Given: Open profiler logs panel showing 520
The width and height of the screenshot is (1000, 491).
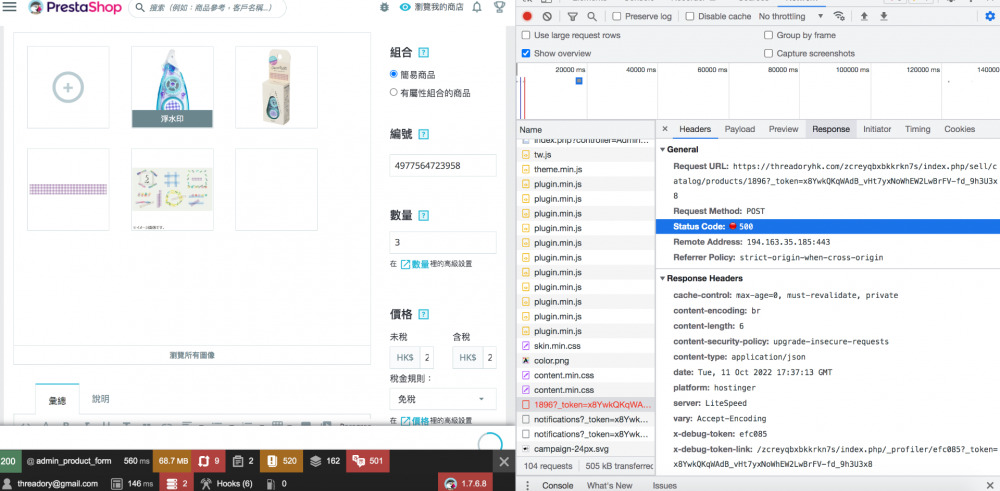Looking at the screenshot, I should click(283, 461).
